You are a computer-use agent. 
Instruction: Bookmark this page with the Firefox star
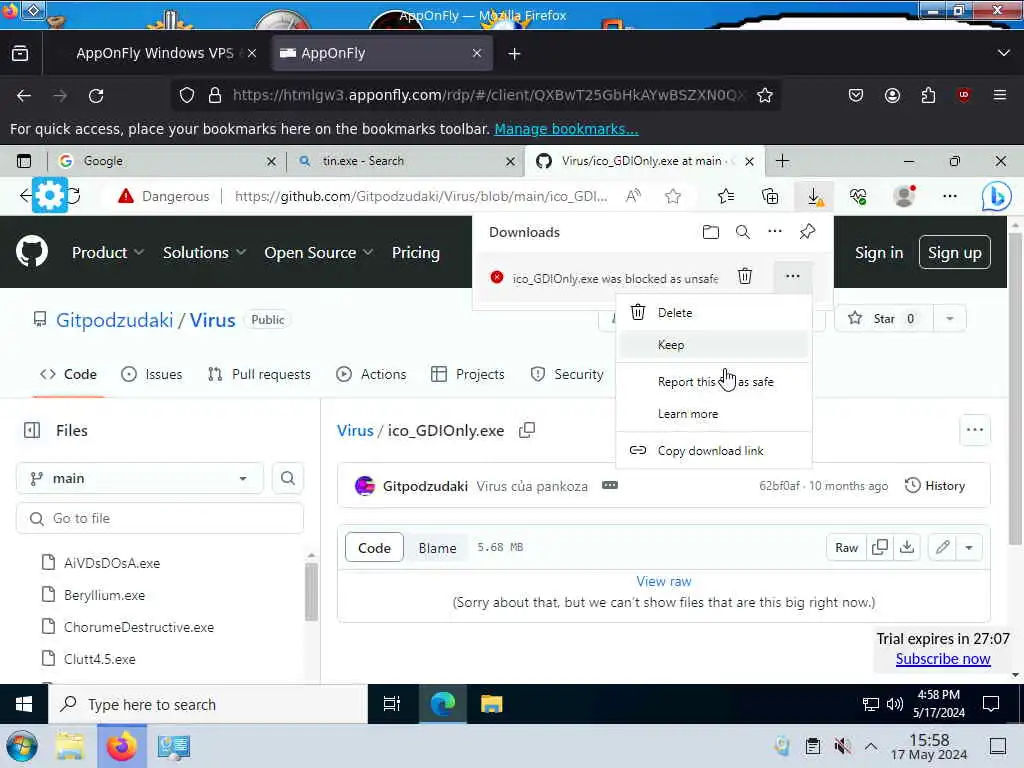(x=765, y=96)
